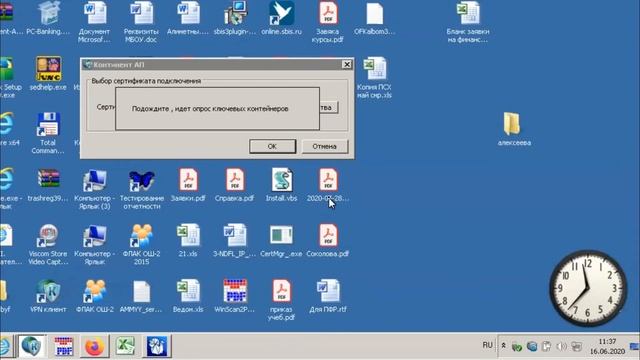Launch Viscom Store Video Capture shortcut
The image size is (640, 360).
pyautogui.click(x=48, y=244)
